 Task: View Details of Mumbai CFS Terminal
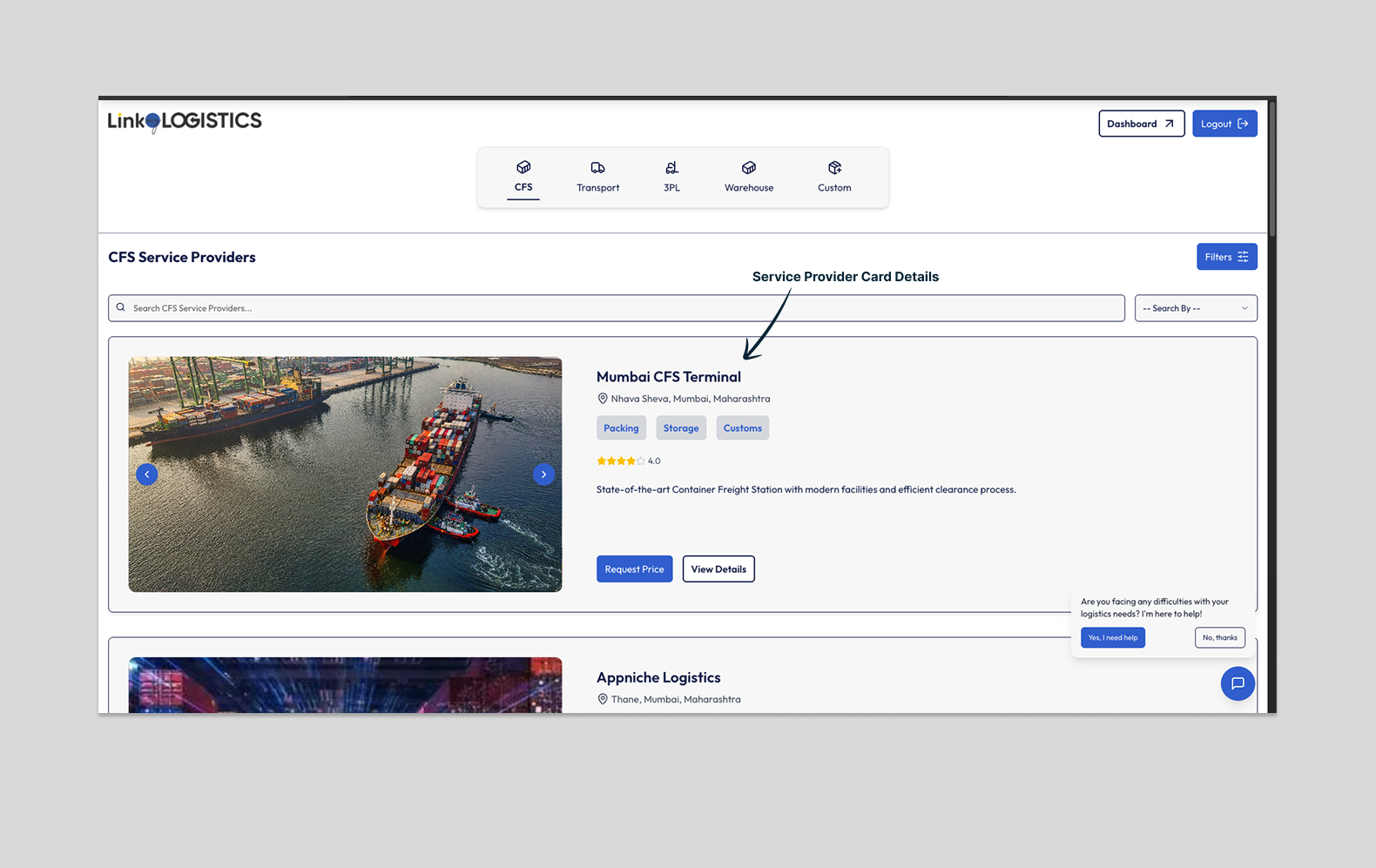point(718,569)
